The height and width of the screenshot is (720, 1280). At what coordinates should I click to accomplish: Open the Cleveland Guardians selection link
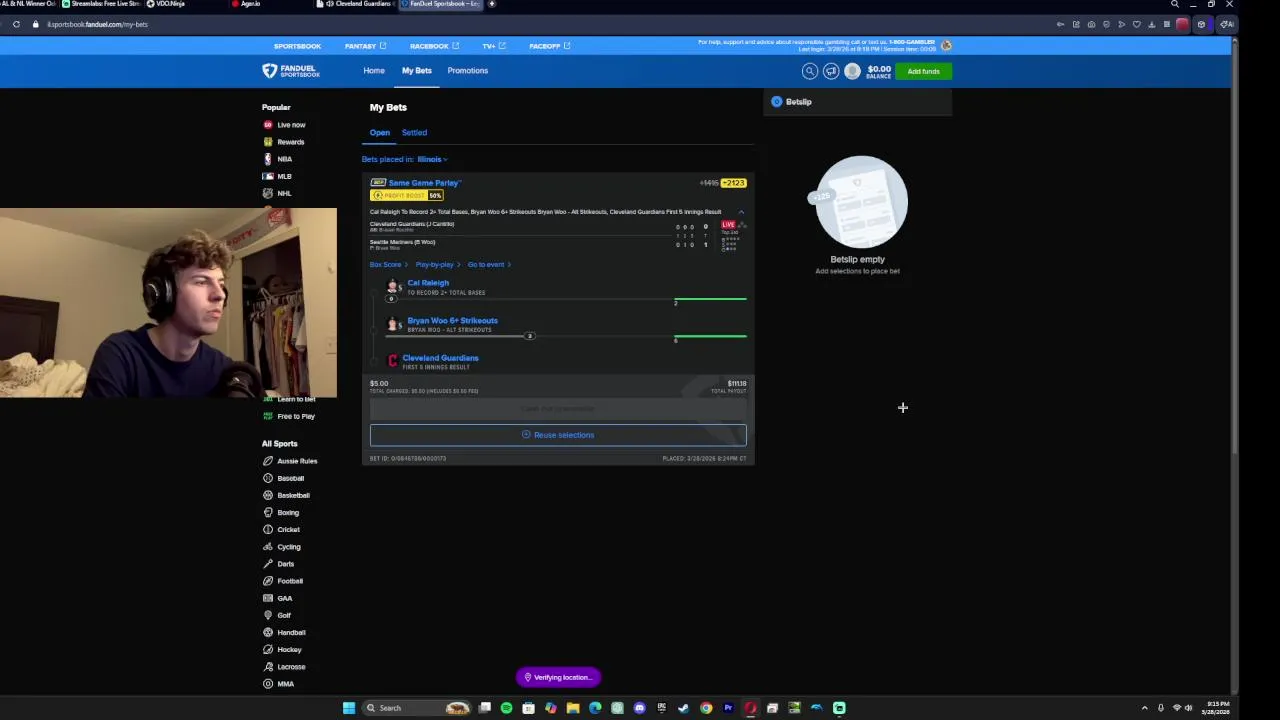point(440,358)
